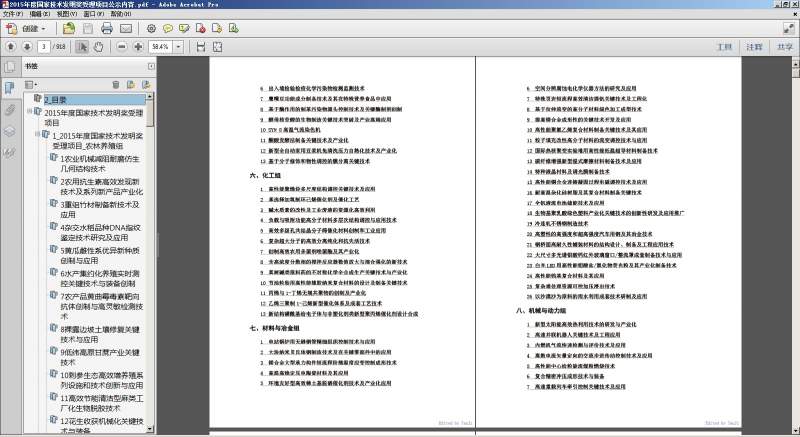Viewport: 800px width, 437px height.
Task: Click the Create PDF icon
Action: point(11,29)
